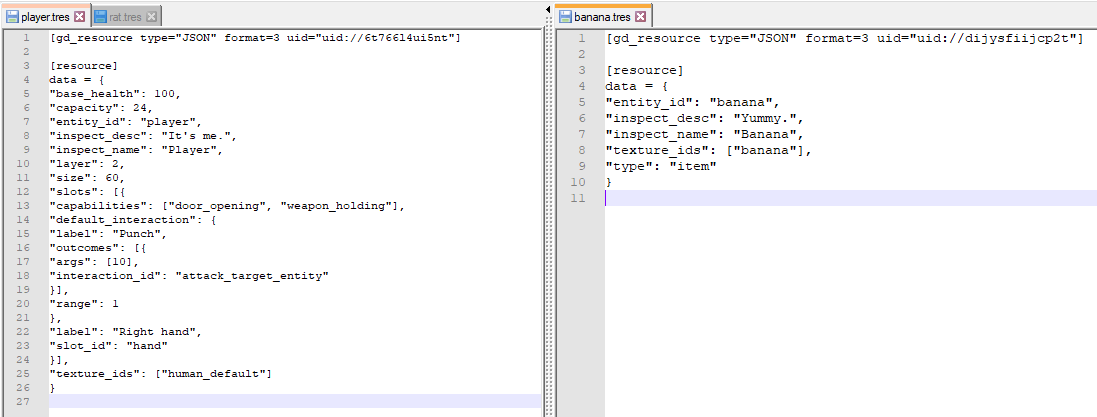1097x417 pixels.
Task: Click the "label": "Punch" line
Action: coord(108,234)
